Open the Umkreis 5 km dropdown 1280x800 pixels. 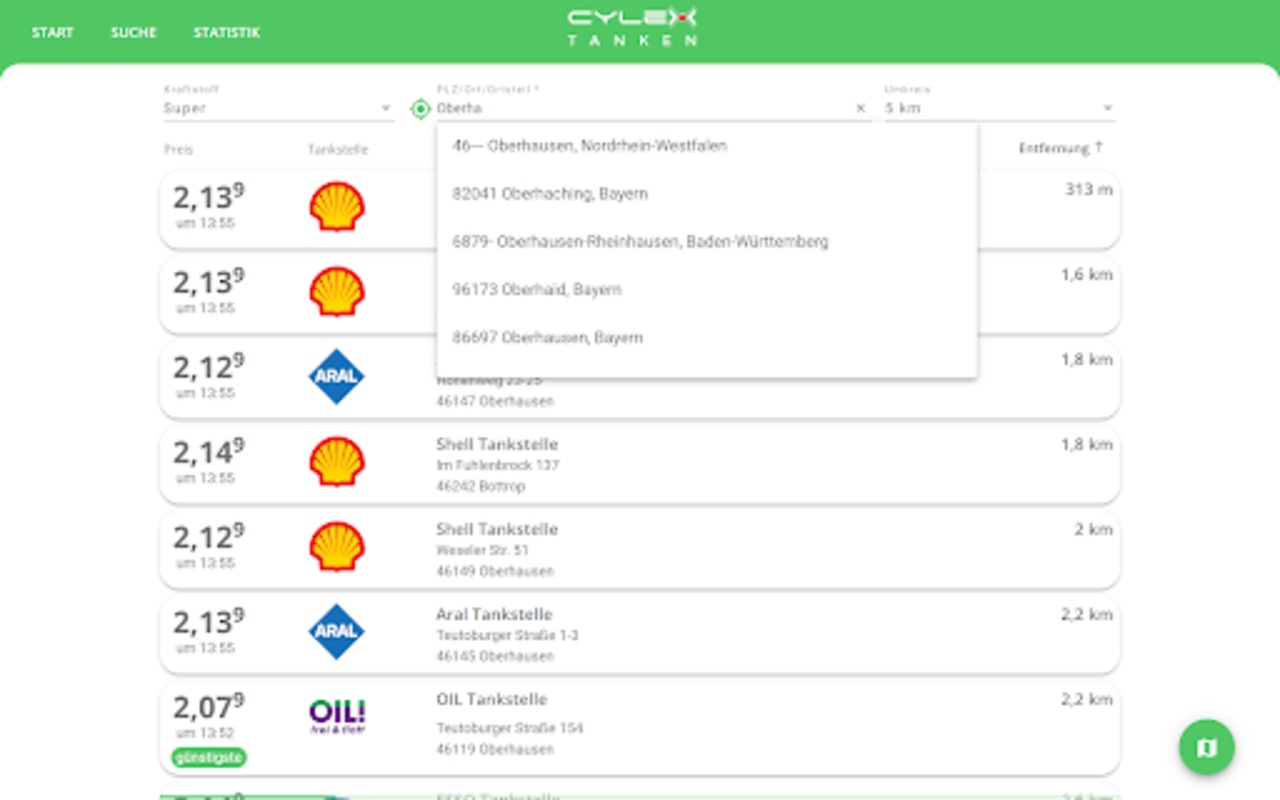[999, 108]
